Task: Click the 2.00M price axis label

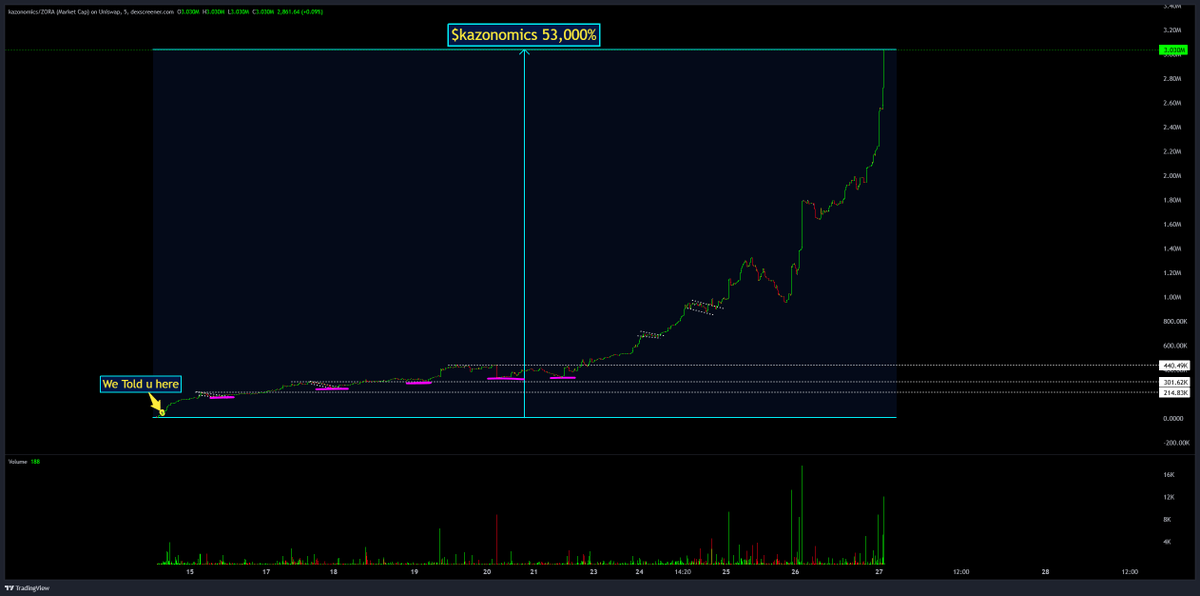Action: tap(1172, 176)
